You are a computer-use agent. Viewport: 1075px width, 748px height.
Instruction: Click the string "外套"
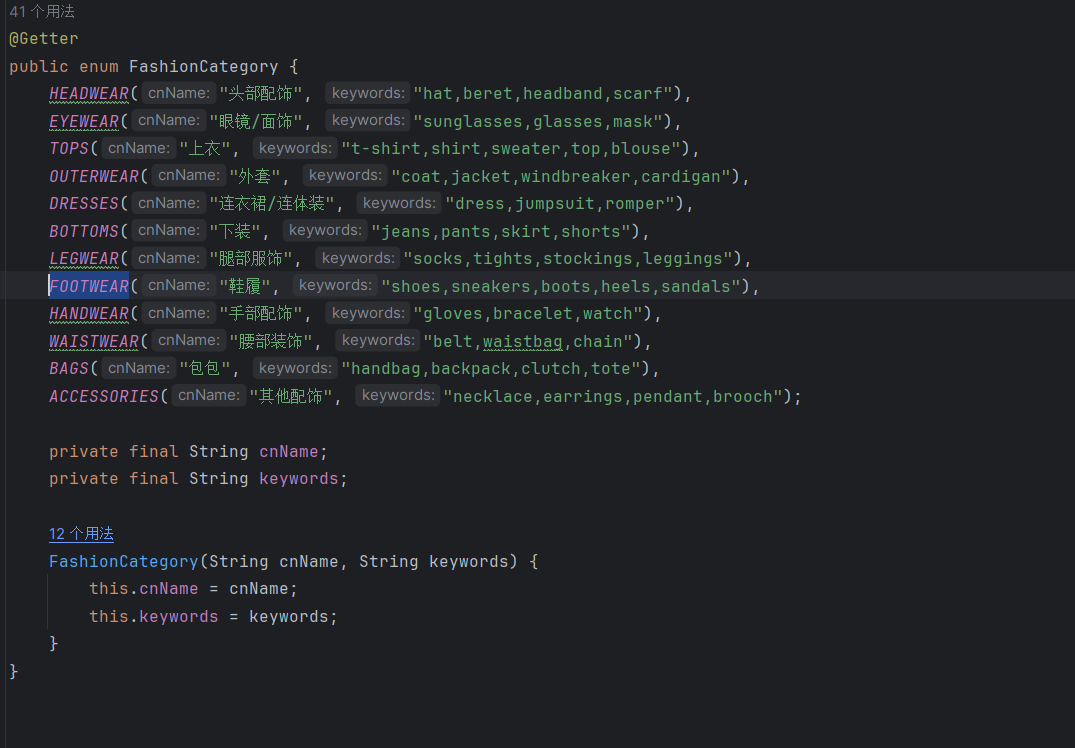(x=255, y=176)
